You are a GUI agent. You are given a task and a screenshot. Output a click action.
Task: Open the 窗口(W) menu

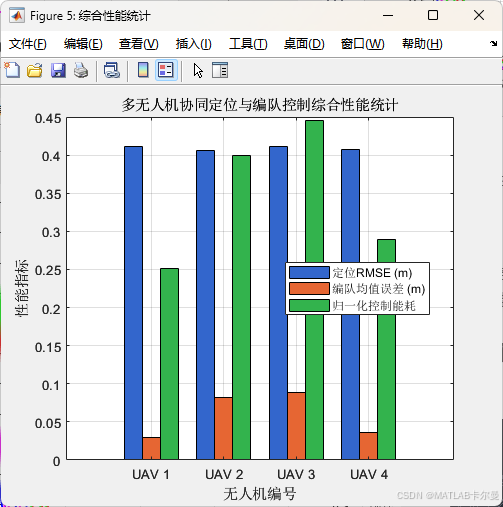click(363, 44)
